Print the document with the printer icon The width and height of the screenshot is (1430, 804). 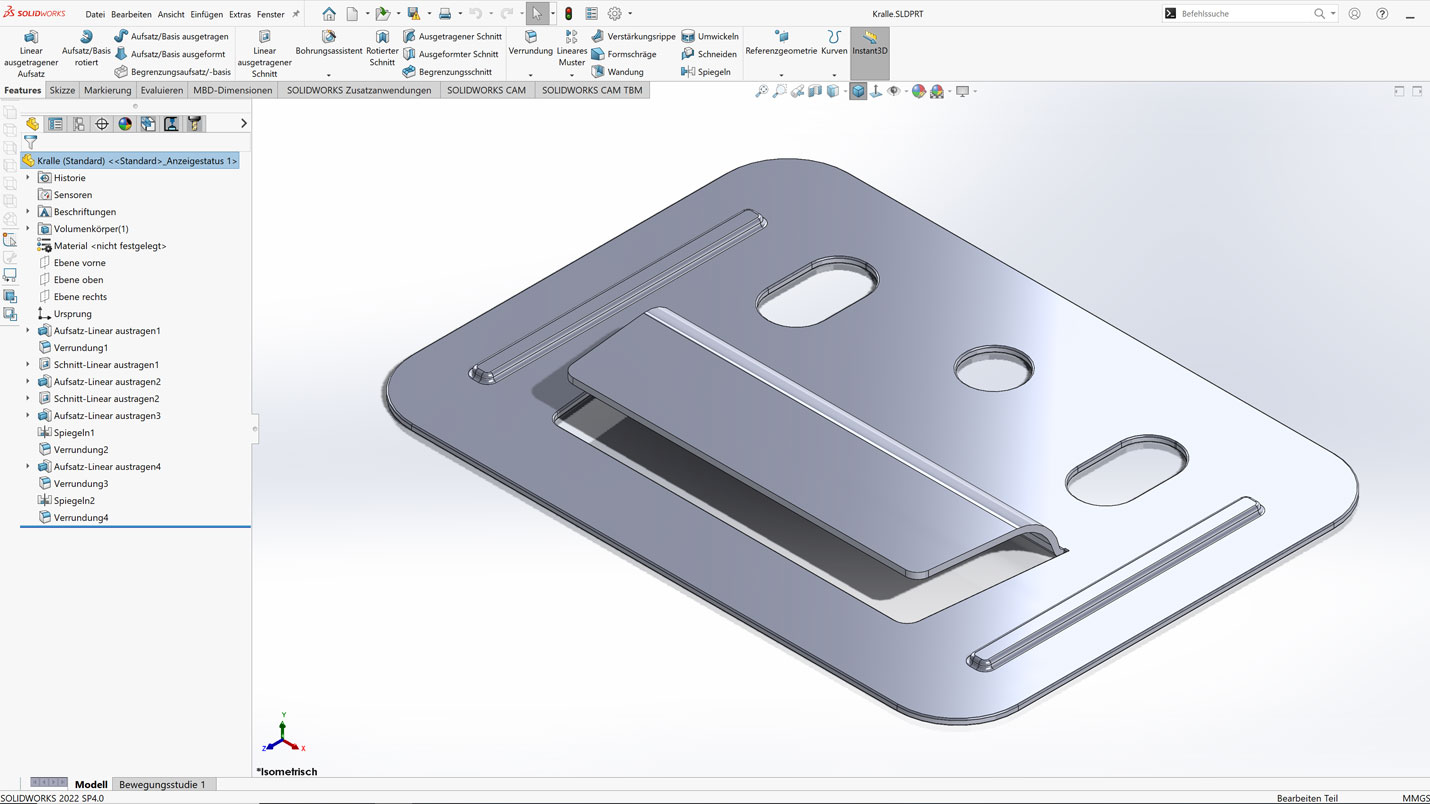tap(445, 14)
